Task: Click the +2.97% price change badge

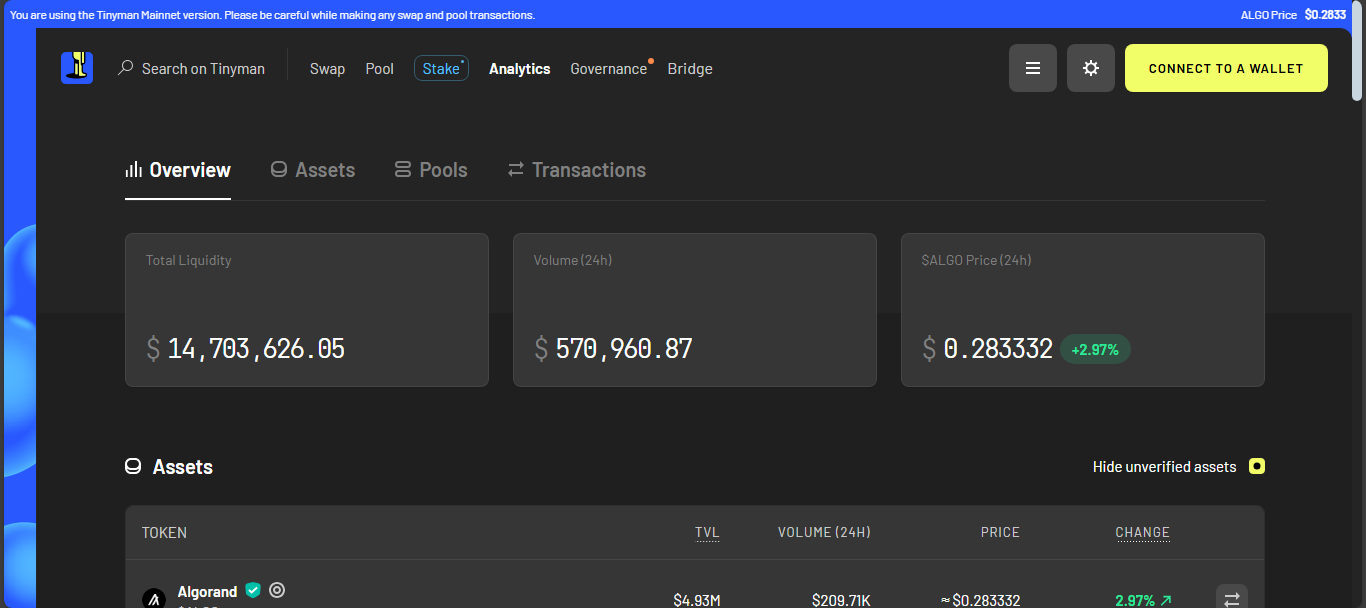Action: pos(1095,350)
